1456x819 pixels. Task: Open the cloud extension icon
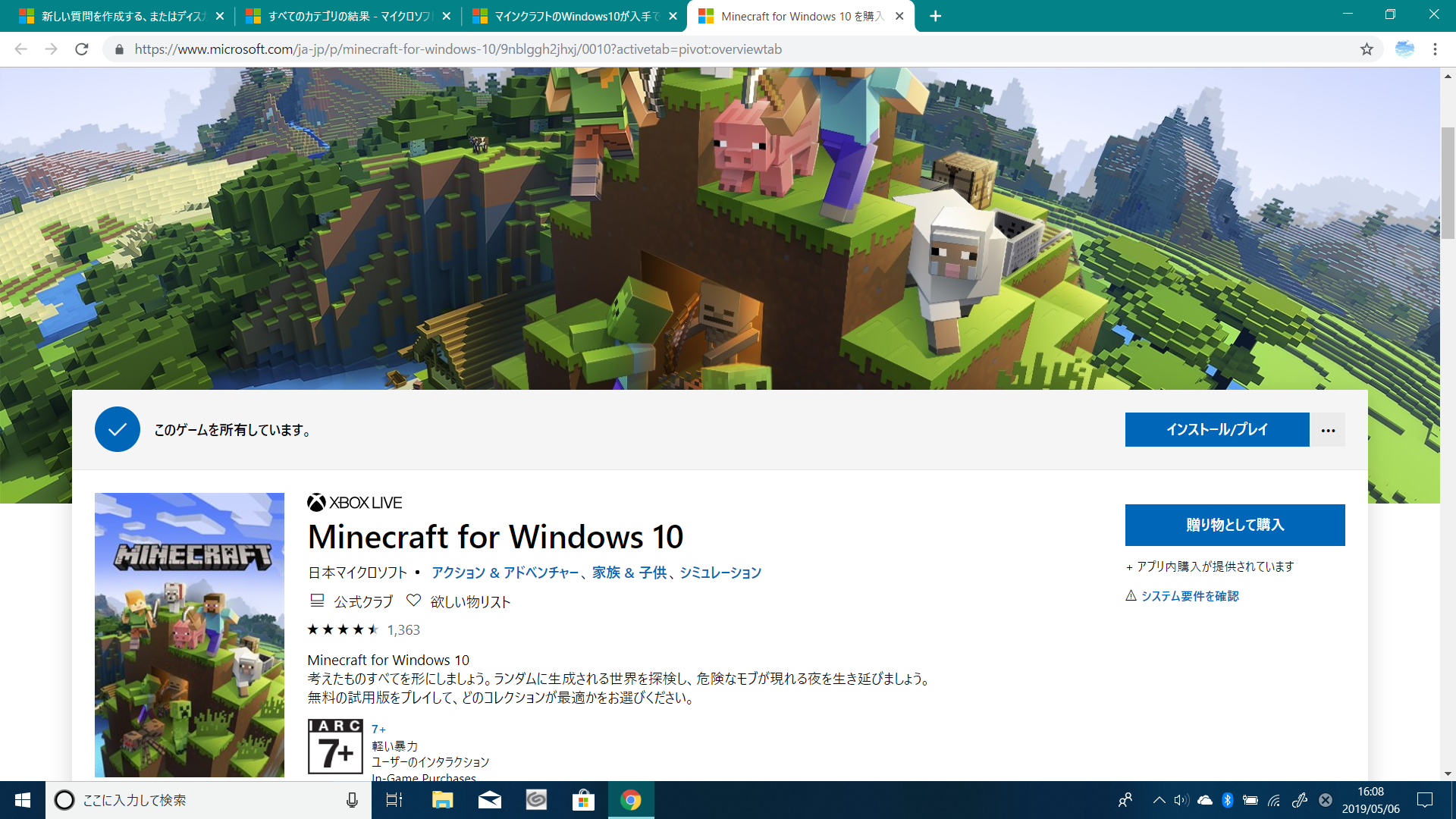tap(1404, 49)
